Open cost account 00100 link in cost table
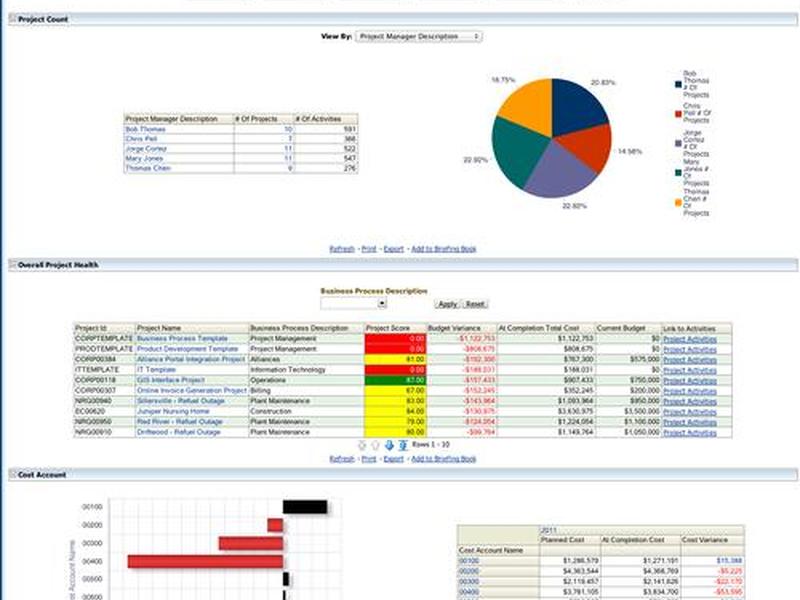 click(x=469, y=561)
